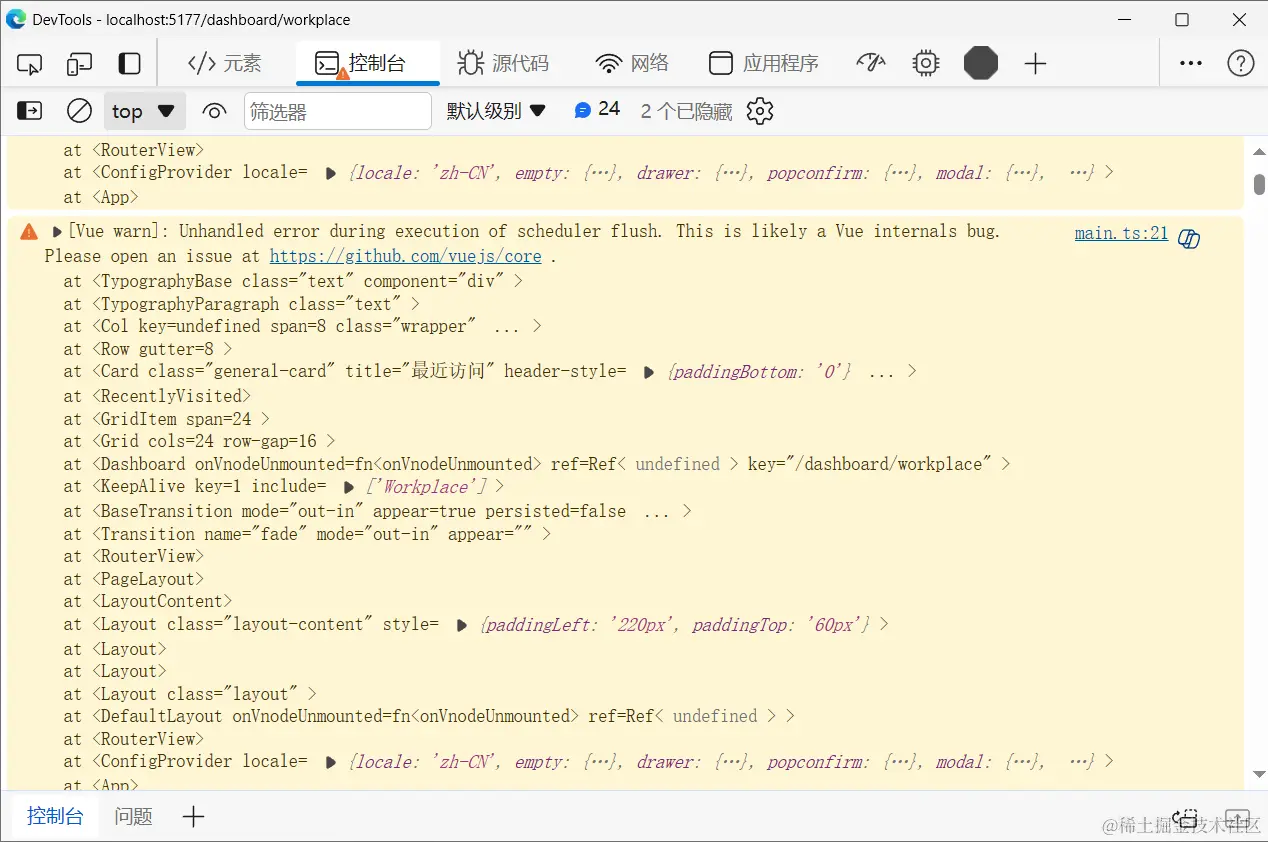Select the 问题 Issues drawer tab
This screenshot has height=842, width=1268.
point(133,817)
